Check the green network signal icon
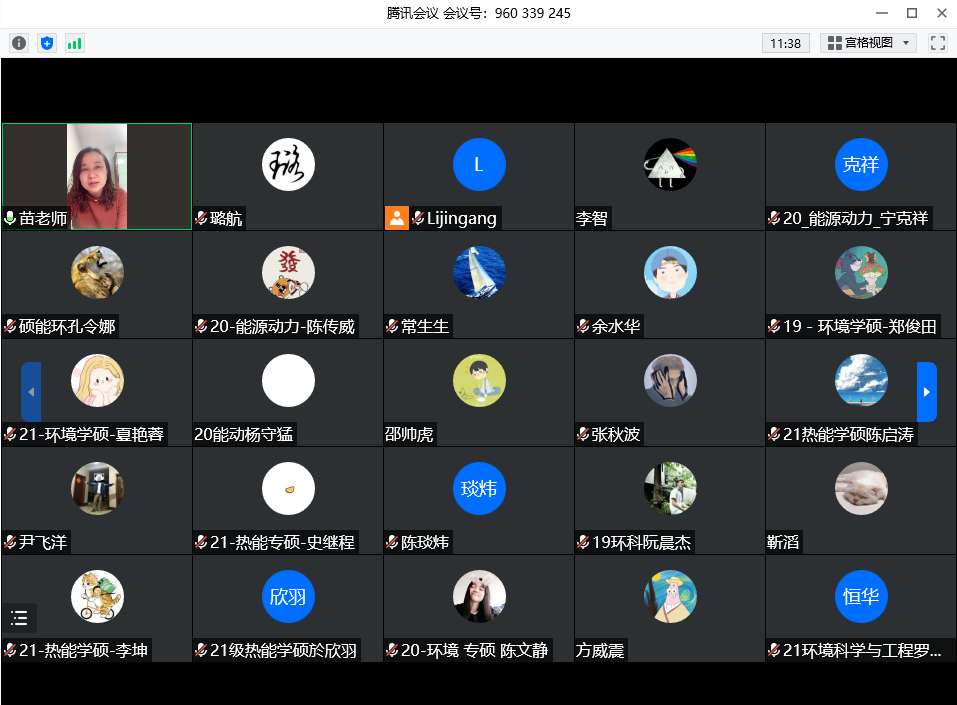 pos(75,43)
